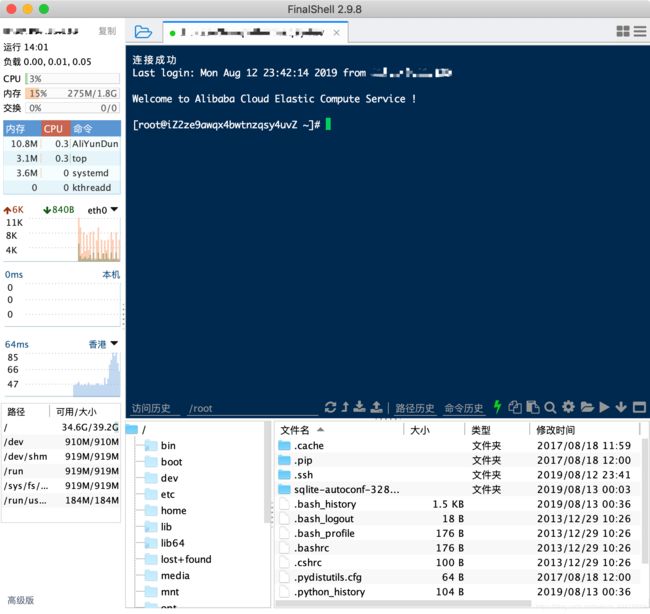Open the hamburger menu icon

640,31
